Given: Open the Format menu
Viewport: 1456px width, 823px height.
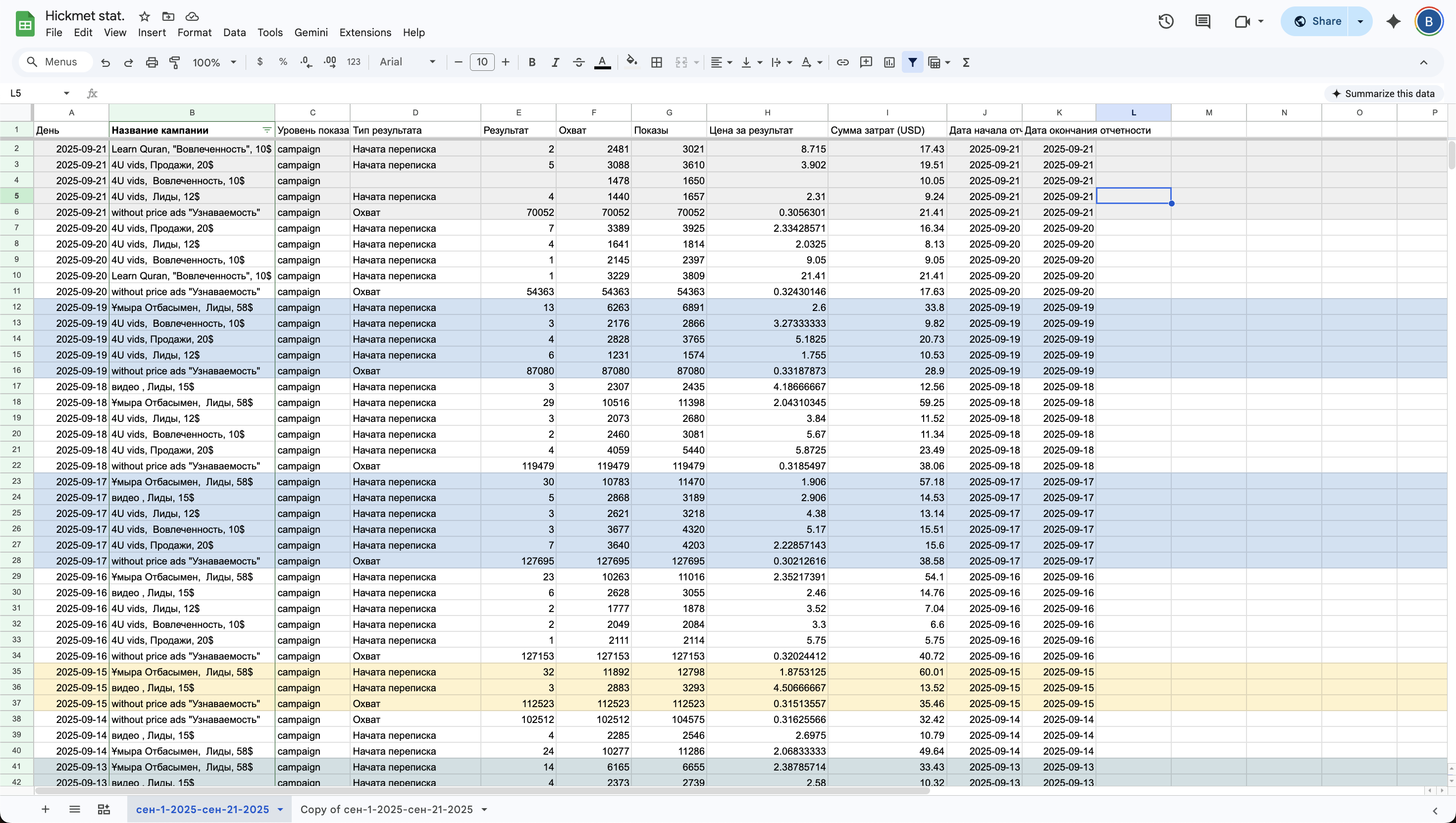Looking at the screenshot, I should (195, 33).
